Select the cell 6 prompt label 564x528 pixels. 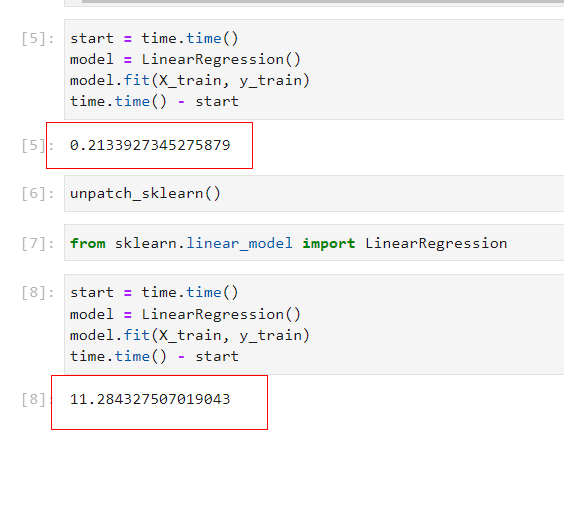(38, 194)
